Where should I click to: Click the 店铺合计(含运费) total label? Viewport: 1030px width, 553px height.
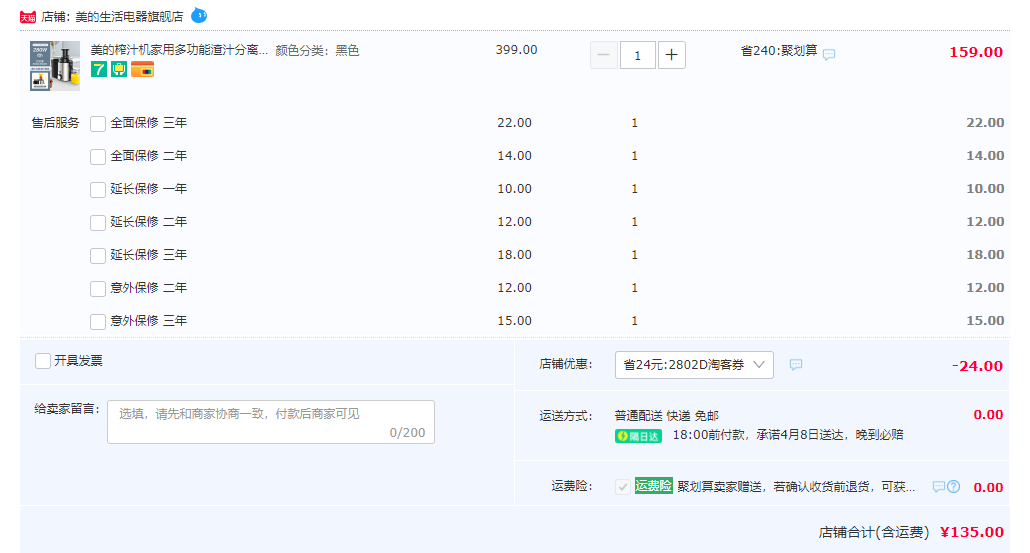point(874,532)
